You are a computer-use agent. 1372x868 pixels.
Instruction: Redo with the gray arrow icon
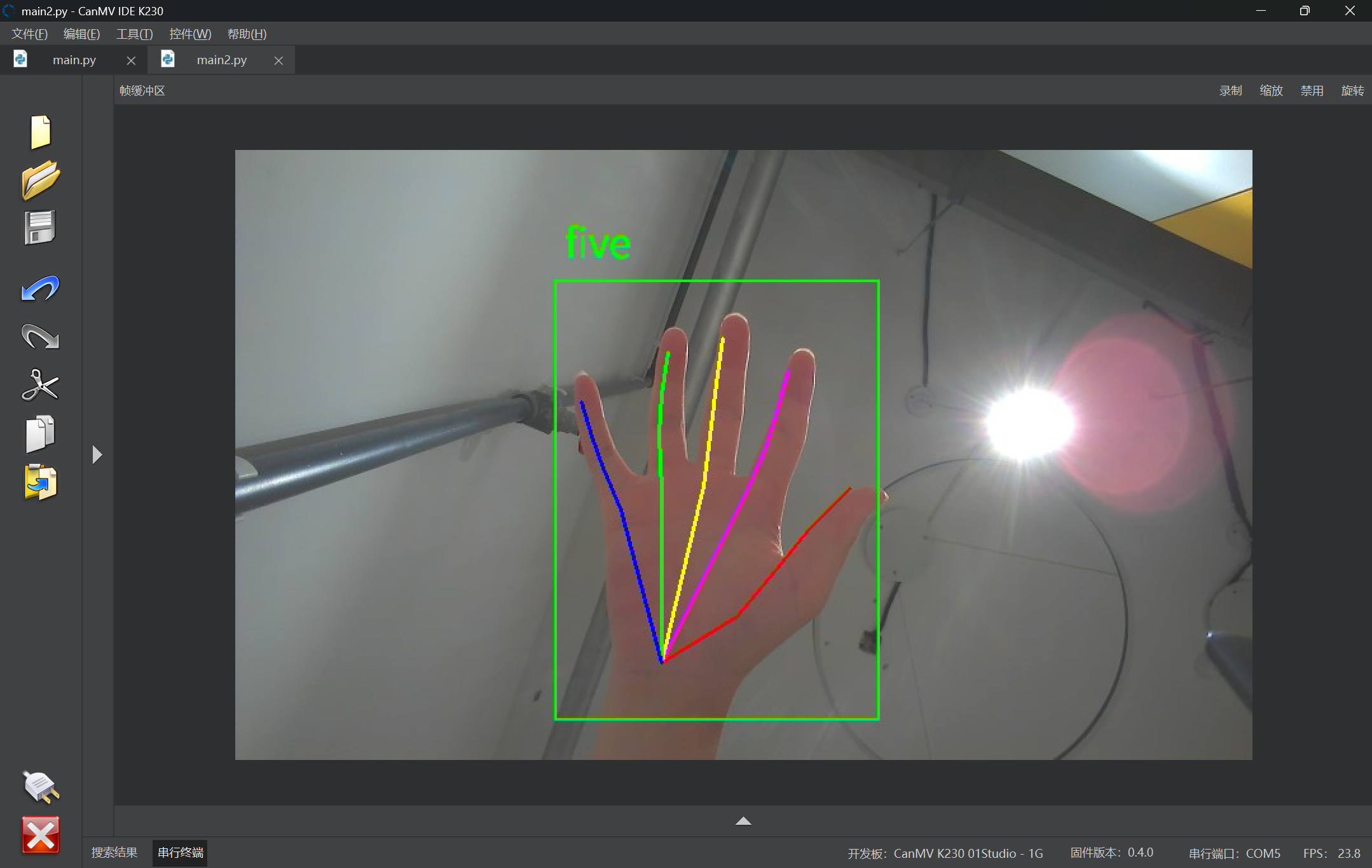40,337
